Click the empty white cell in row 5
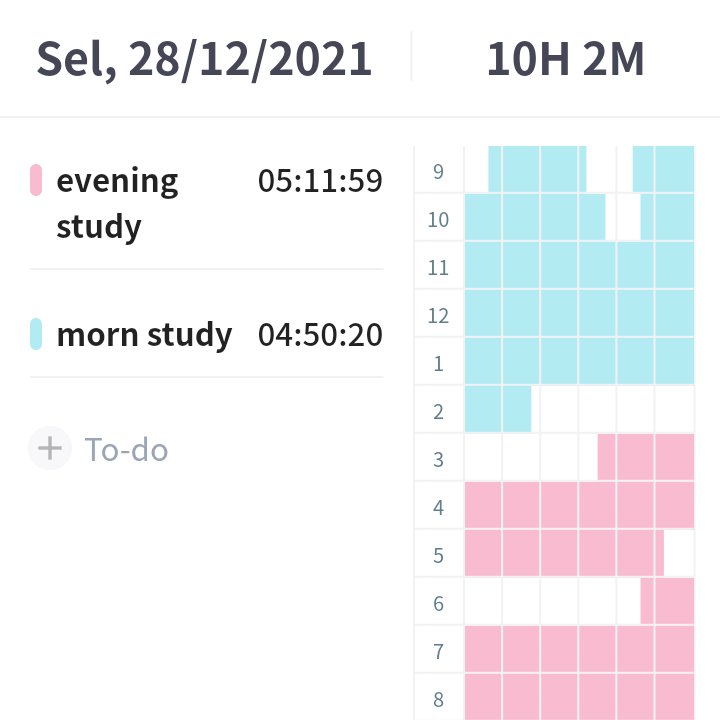The height and width of the screenshot is (720, 720). (679, 553)
